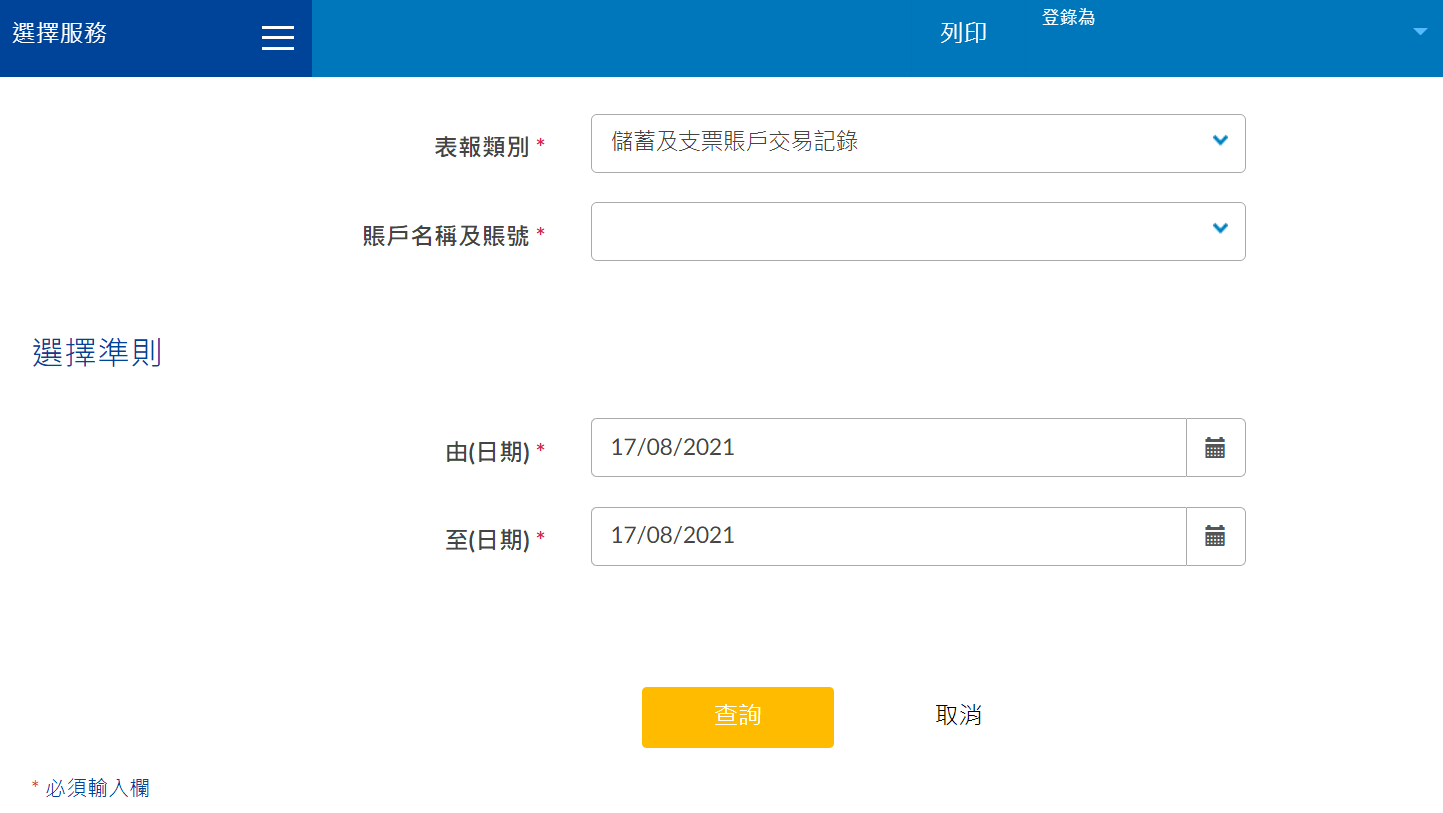Click the chevron arrow in the 表報類別 dropdown
This screenshot has width=1443, height=813.
1220,141
